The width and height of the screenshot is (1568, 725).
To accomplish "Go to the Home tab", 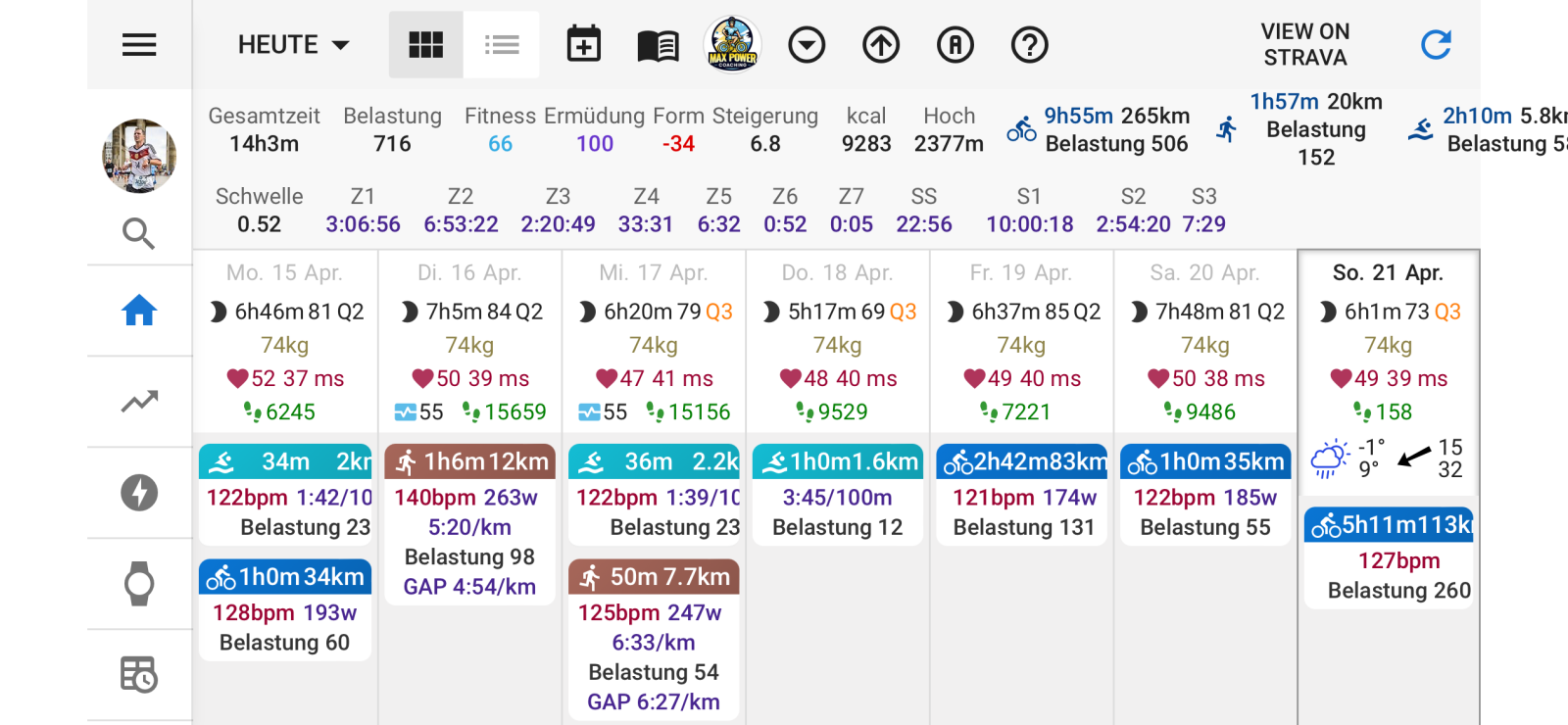I will click(x=139, y=311).
